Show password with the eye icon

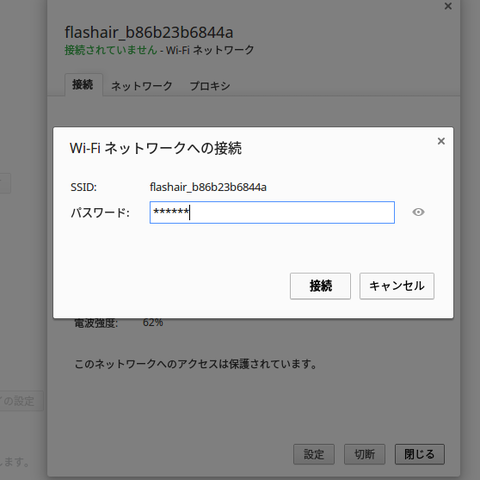pos(418,212)
